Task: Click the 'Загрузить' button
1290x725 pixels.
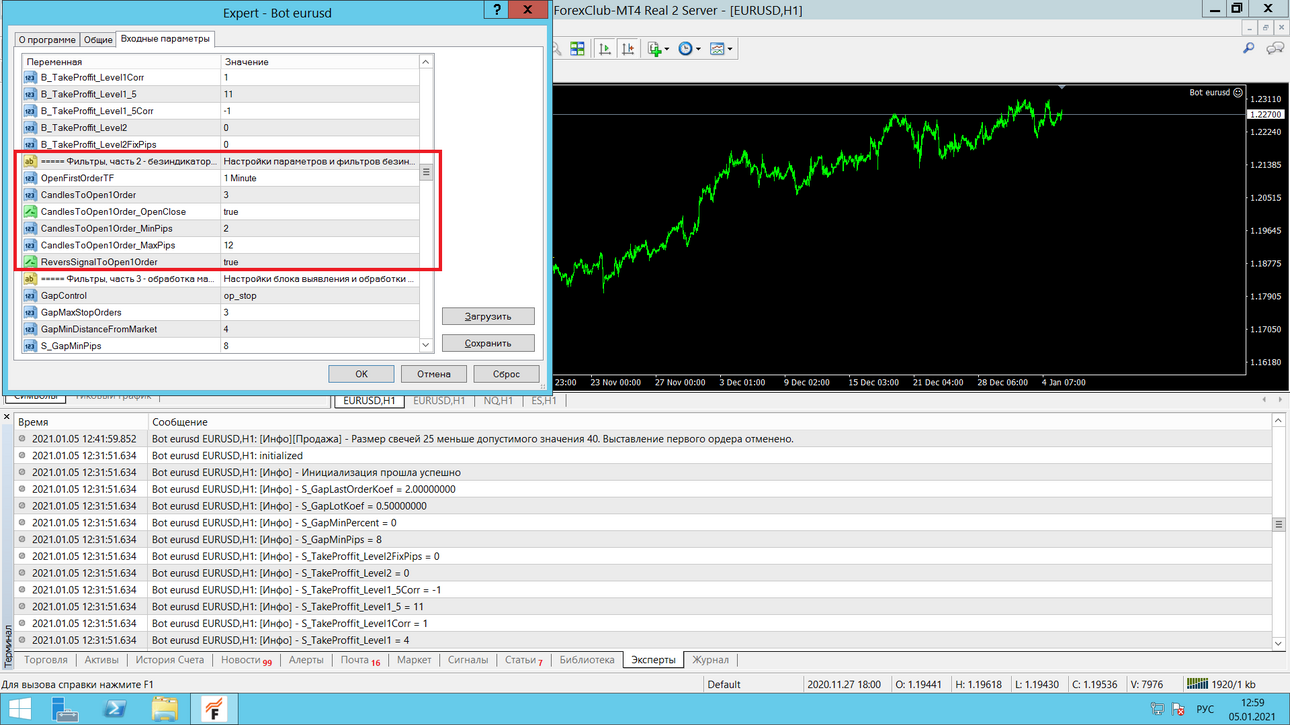Action: pyautogui.click(x=488, y=316)
